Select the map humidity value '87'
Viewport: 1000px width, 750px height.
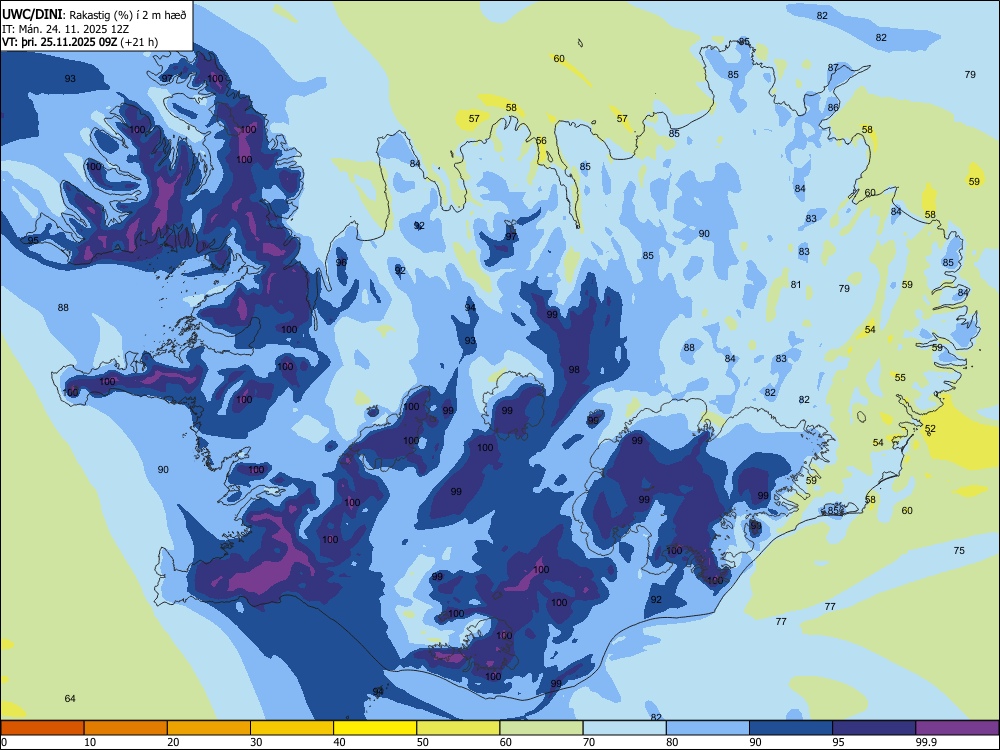pos(834,68)
